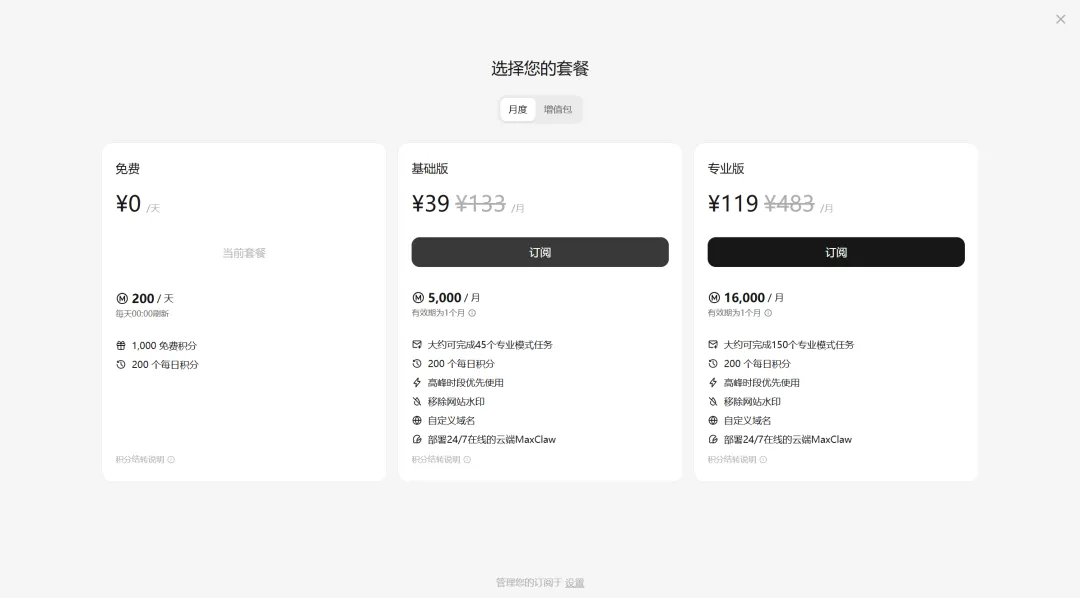Click the 当前套餐 label in the free plan
The width and height of the screenshot is (1080, 598).
[x=244, y=253]
